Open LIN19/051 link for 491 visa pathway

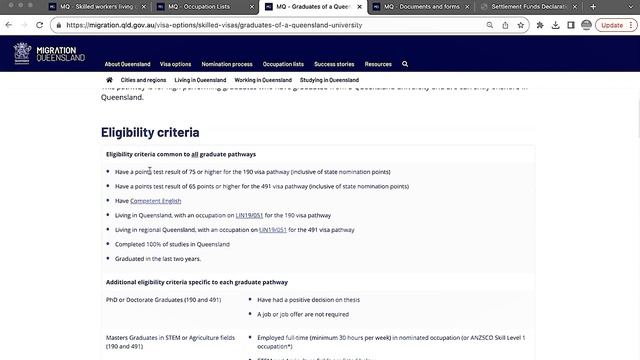(x=273, y=230)
